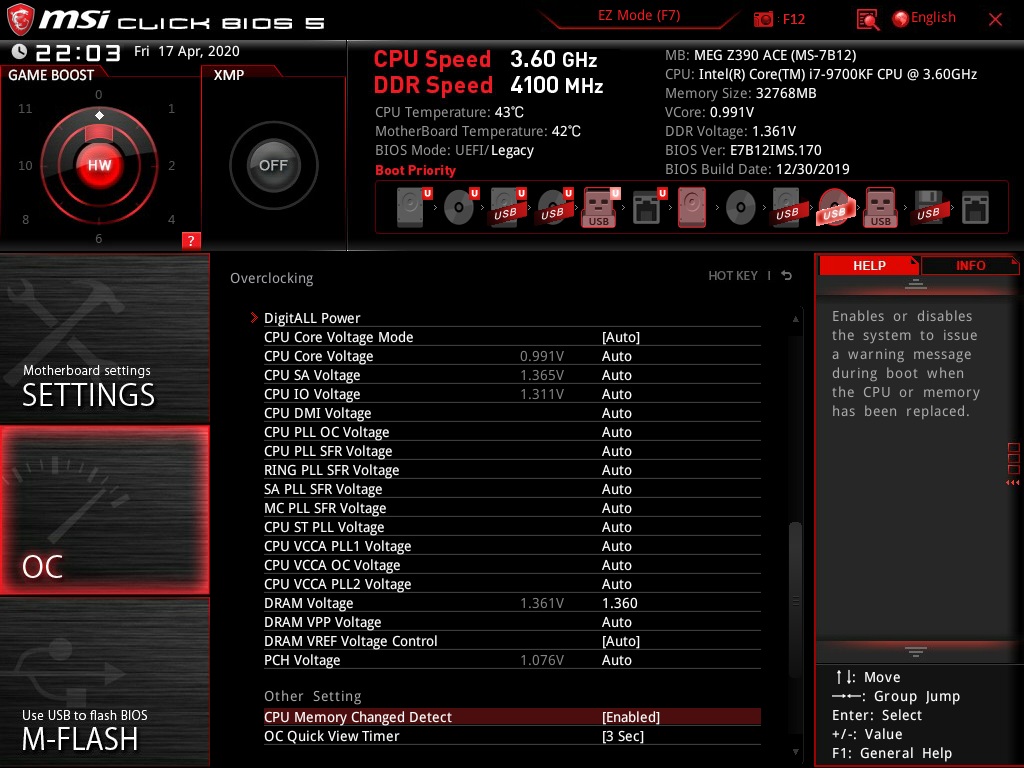The image size is (1024, 768).
Task: Open the OC Quick View Timer [3 Sec] dropdown
Action: tap(622, 735)
